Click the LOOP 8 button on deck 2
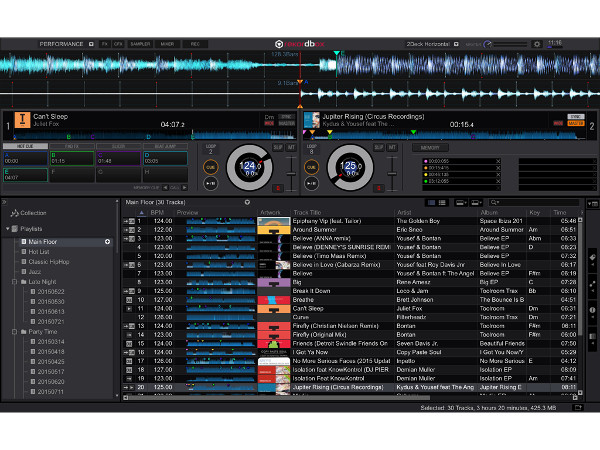 coord(311,149)
